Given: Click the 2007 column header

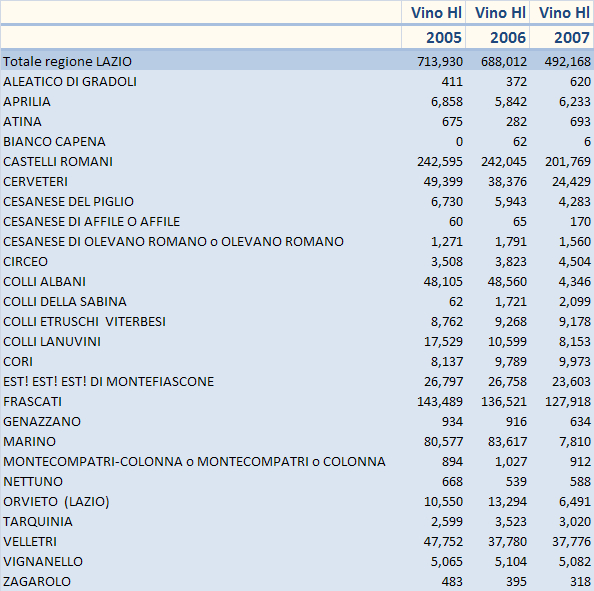Looking at the screenshot, I should pos(572,38).
